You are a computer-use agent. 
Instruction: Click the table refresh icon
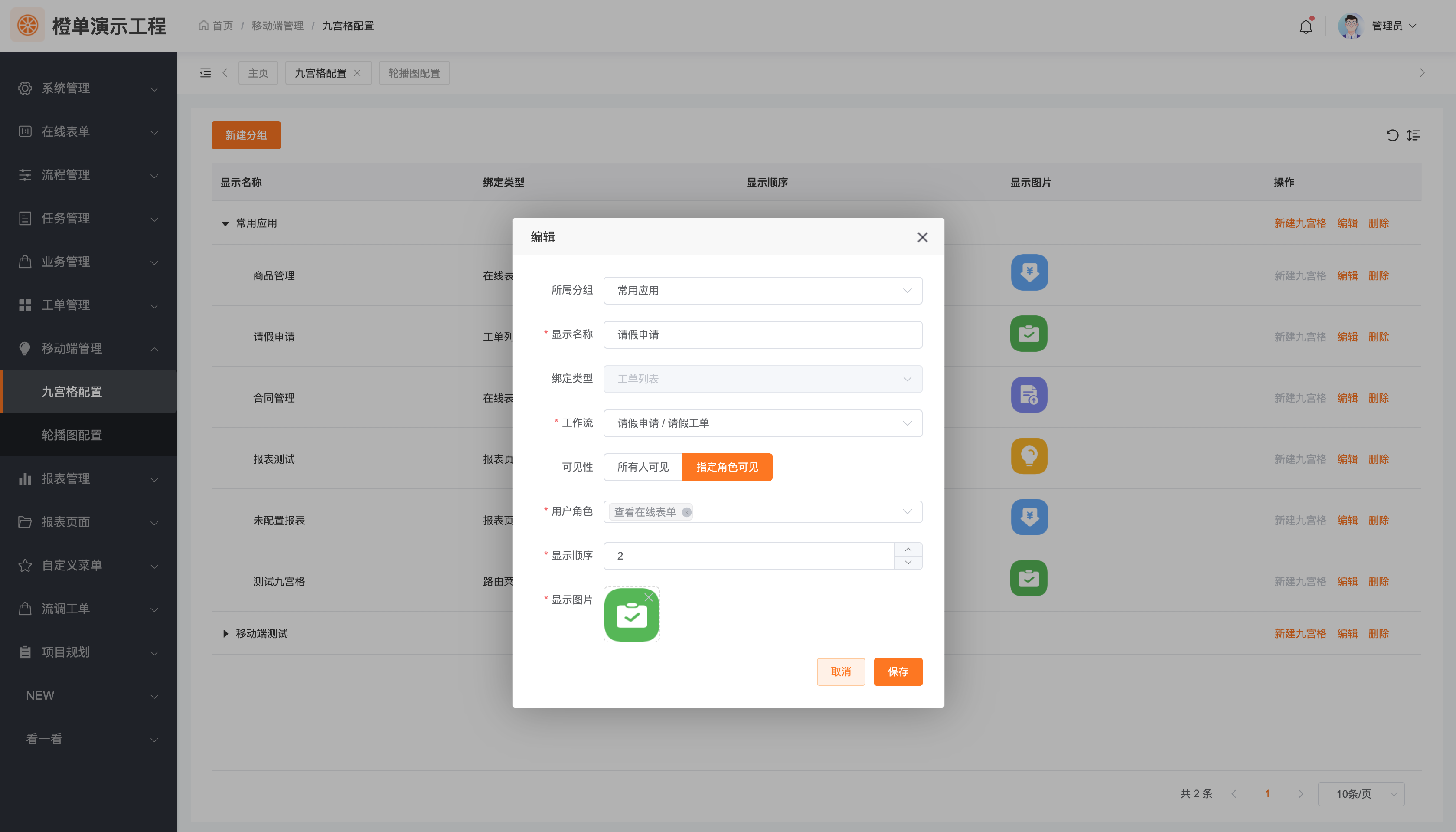[x=1392, y=135]
